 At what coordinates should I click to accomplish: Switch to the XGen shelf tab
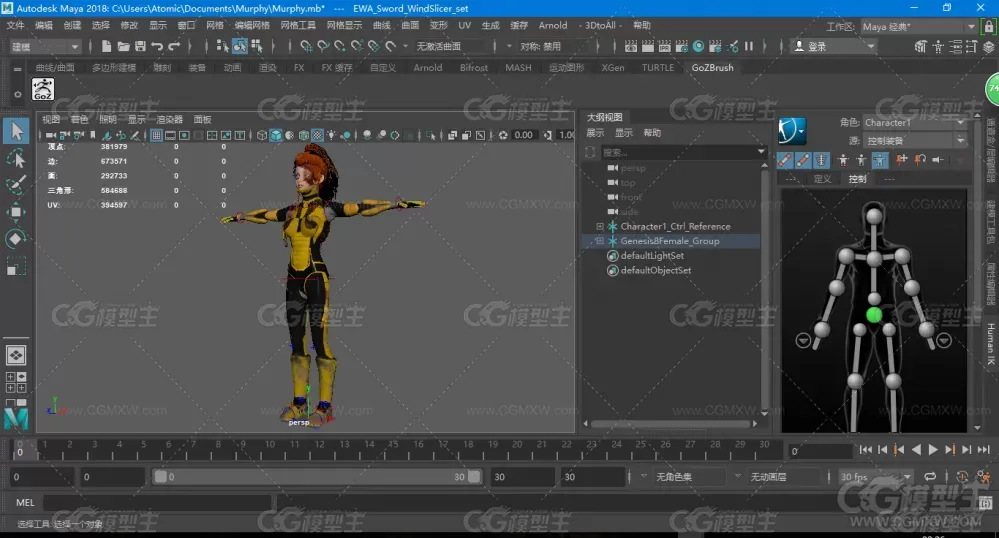(x=613, y=68)
